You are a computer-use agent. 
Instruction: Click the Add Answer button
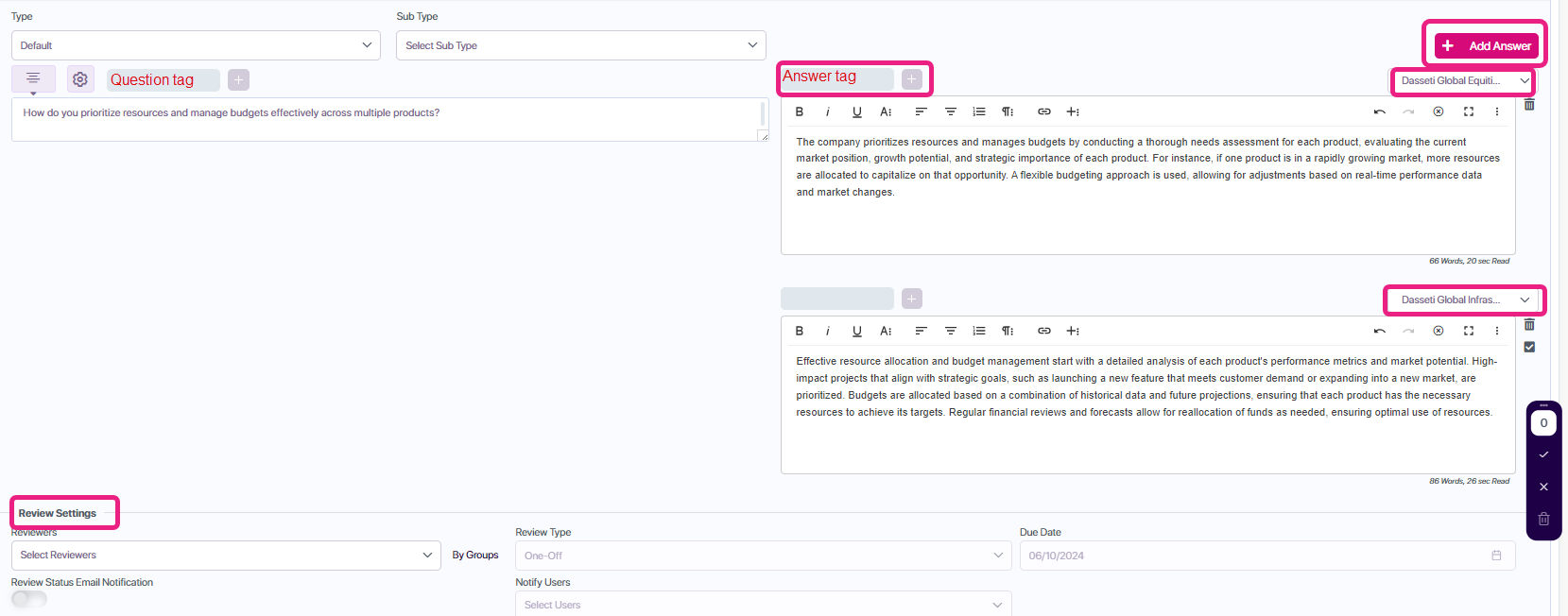(1487, 45)
